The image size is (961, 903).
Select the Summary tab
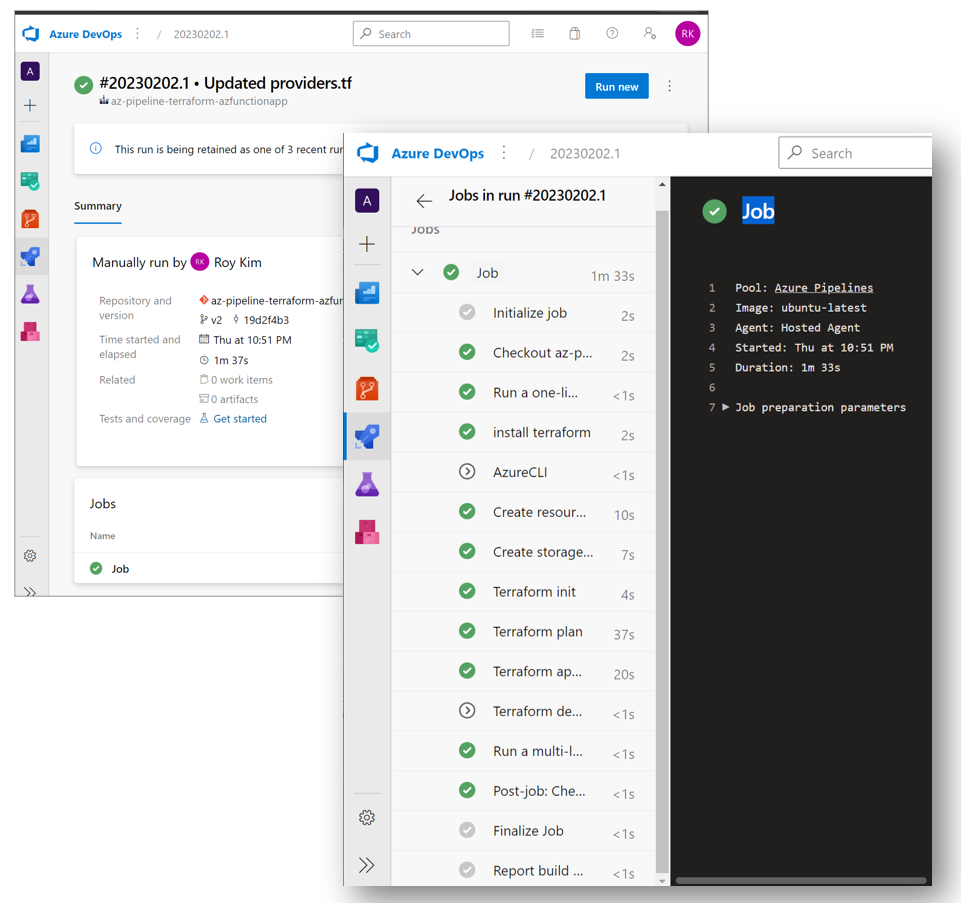tap(98, 206)
